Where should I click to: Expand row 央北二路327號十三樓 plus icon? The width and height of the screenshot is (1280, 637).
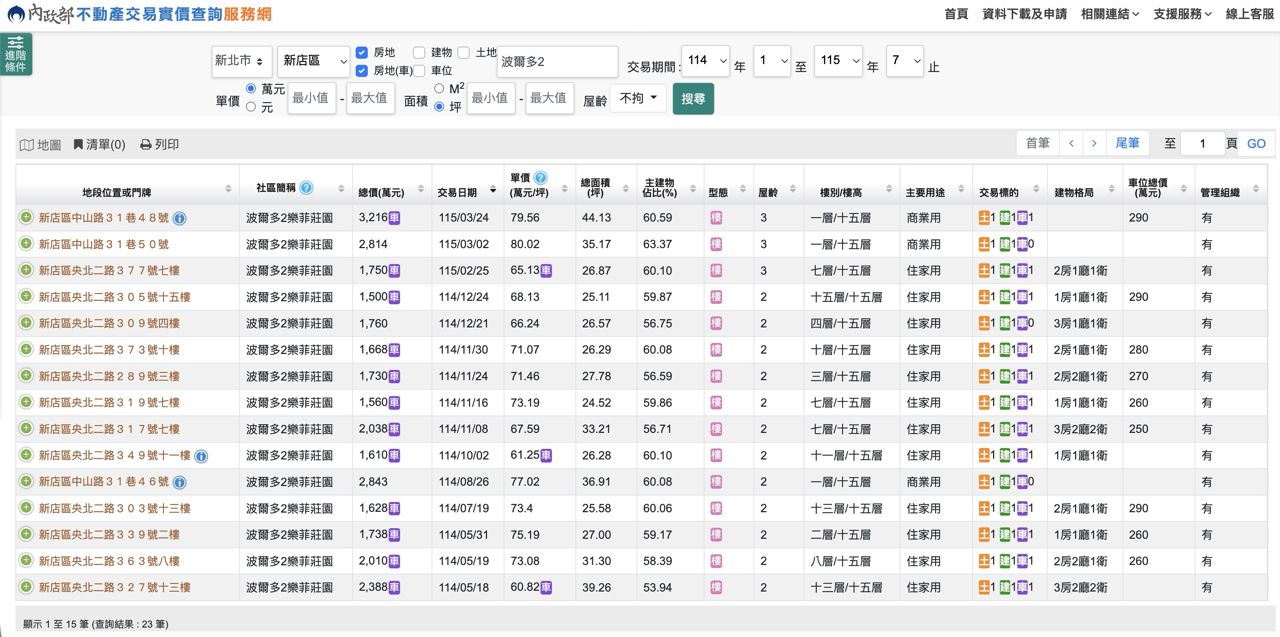(x=26, y=587)
